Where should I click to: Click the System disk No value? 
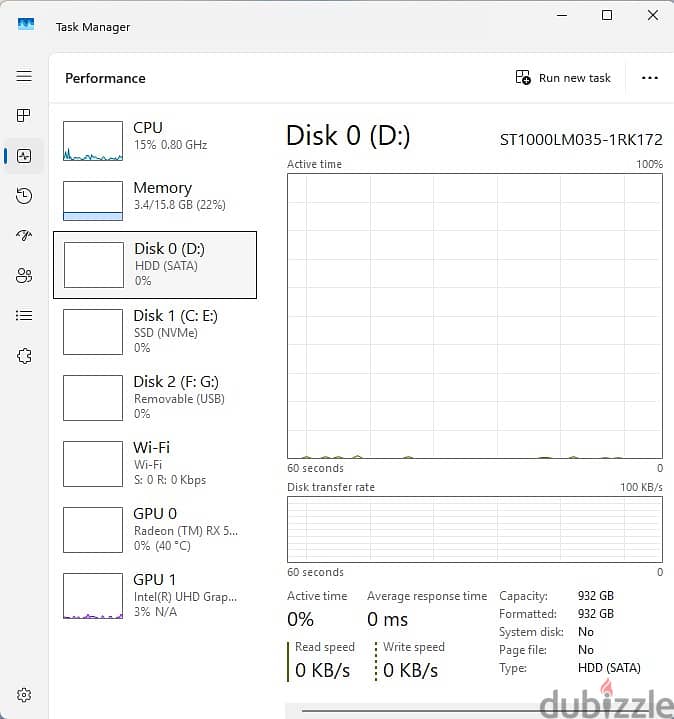586,631
